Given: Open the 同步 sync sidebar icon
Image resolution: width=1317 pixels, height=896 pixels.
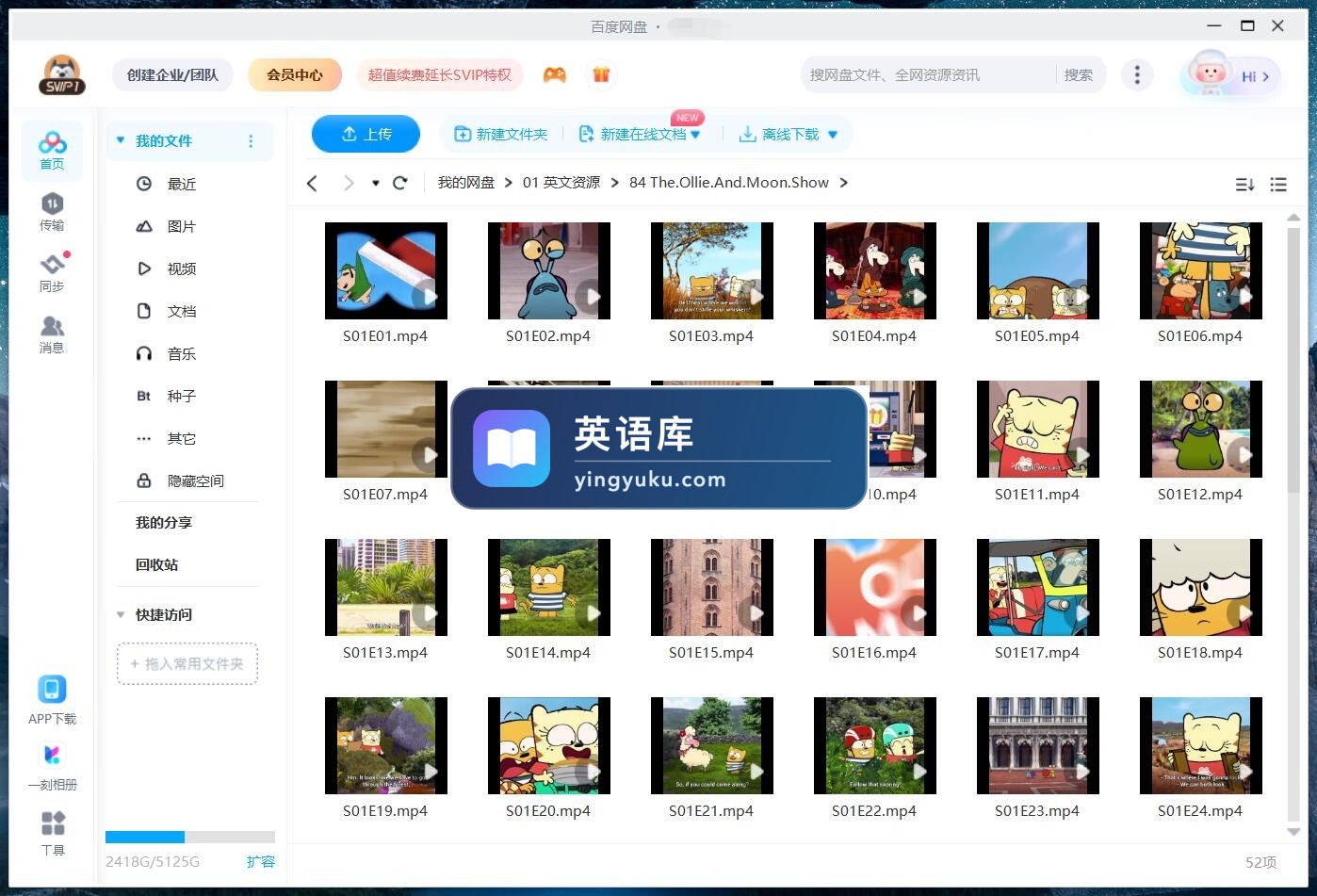Looking at the screenshot, I should pos(52,273).
